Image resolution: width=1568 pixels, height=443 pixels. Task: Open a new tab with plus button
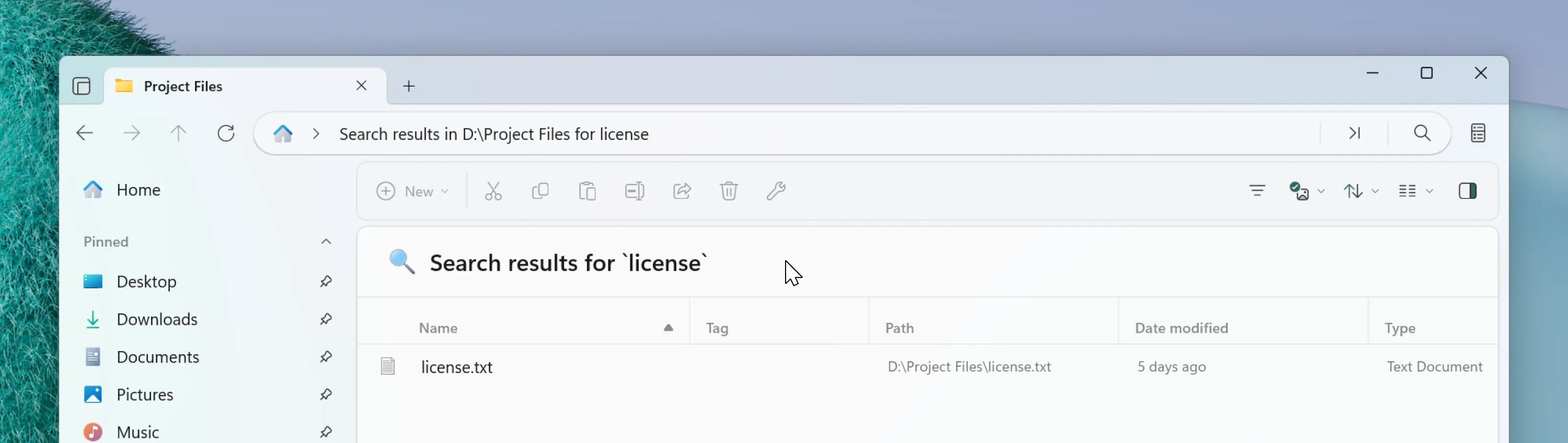(x=408, y=86)
